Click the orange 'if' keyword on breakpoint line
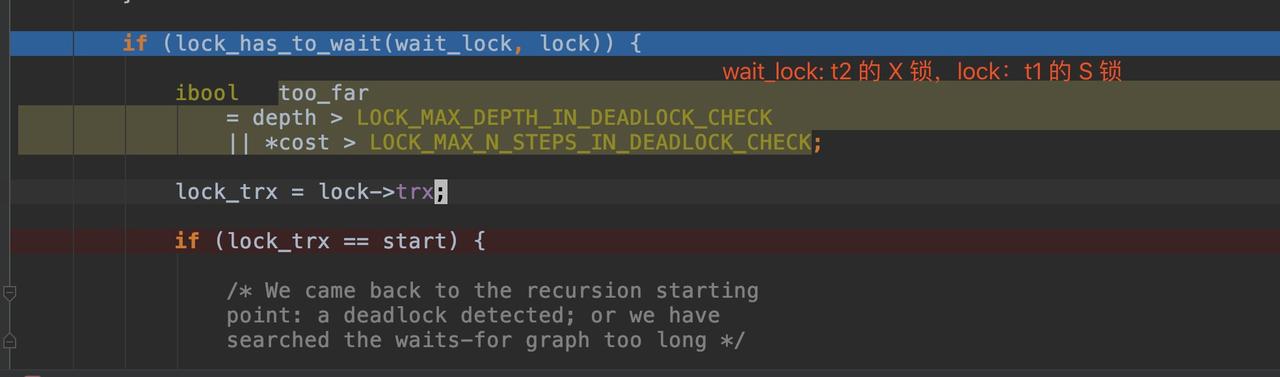The width and height of the screenshot is (1280, 377). click(187, 240)
